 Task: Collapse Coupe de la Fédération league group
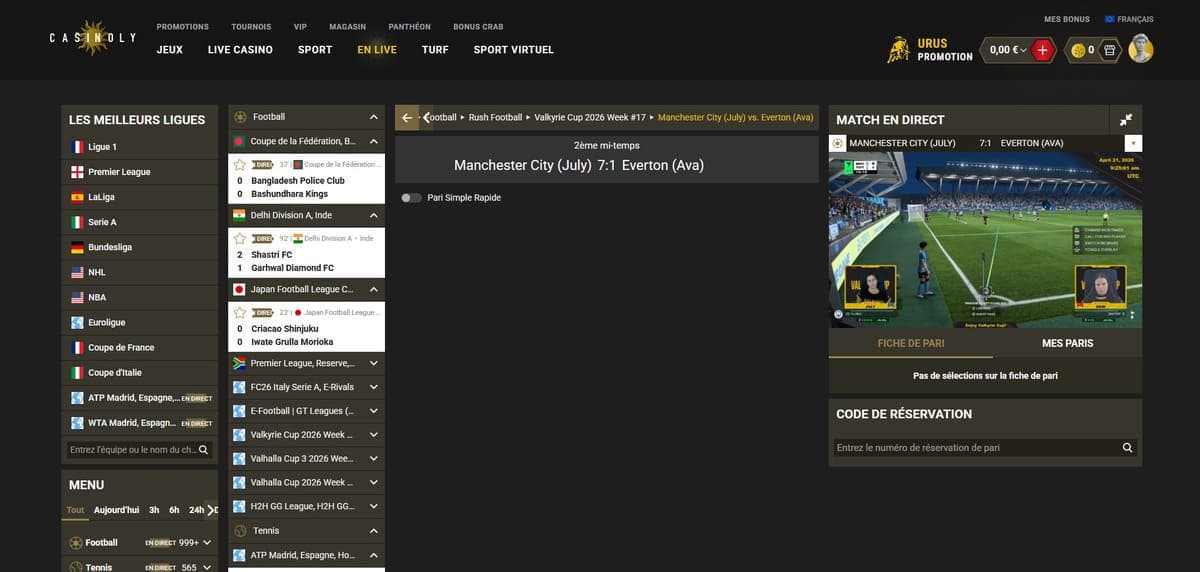click(374, 142)
